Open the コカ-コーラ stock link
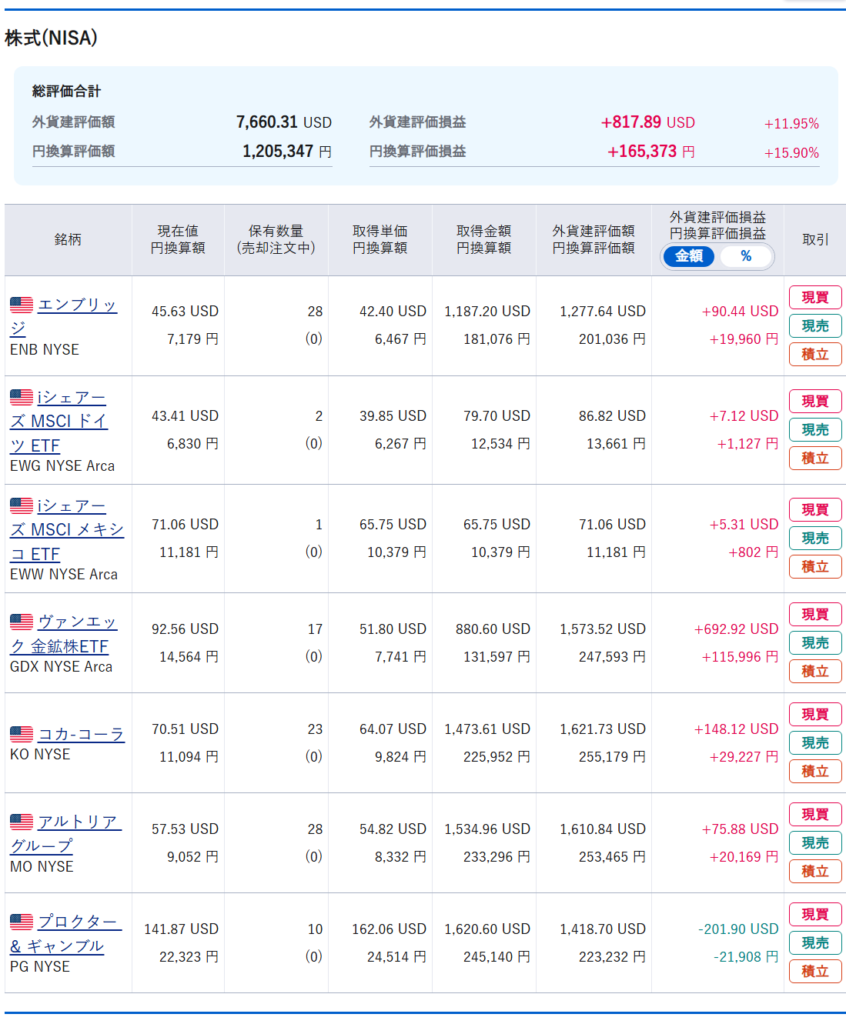Viewport: 846px width, 1024px height. (x=80, y=734)
